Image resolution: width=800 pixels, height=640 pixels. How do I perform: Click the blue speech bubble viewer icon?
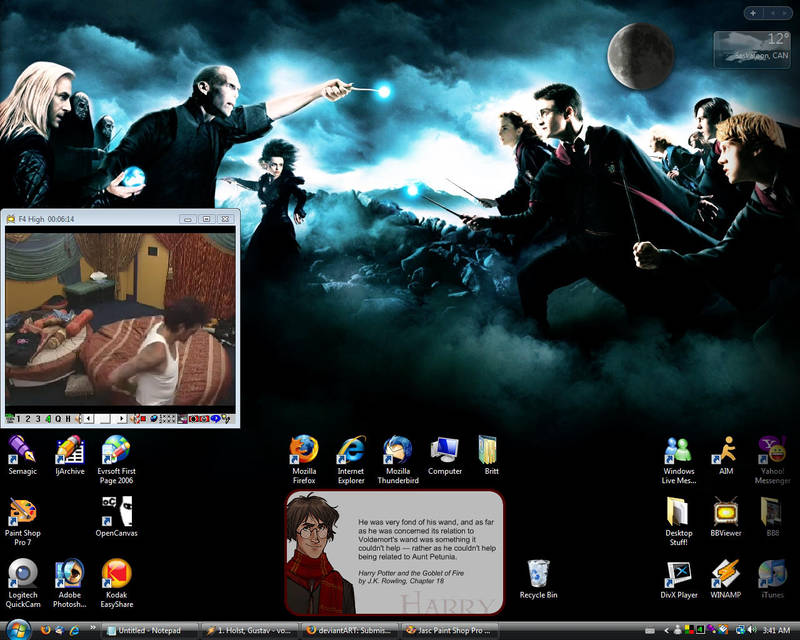coord(216,419)
